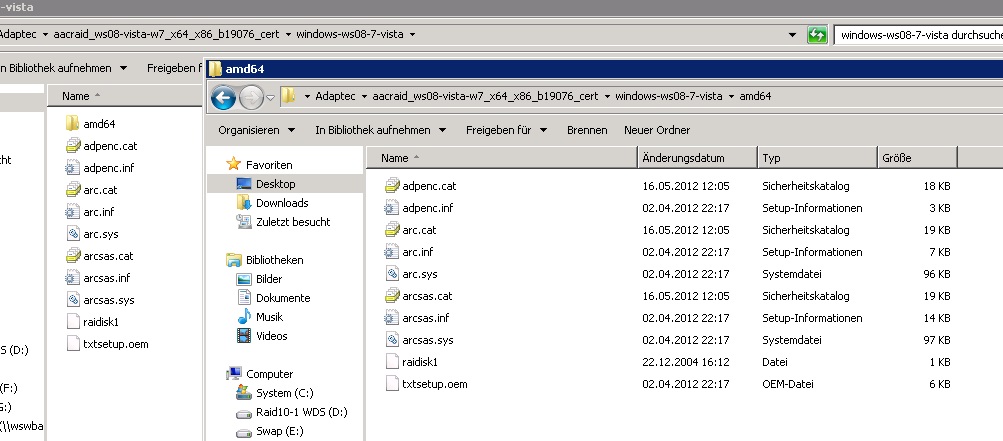1003x441 pixels.
Task: Click the Computer icon in sidebar
Action: point(234,374)
